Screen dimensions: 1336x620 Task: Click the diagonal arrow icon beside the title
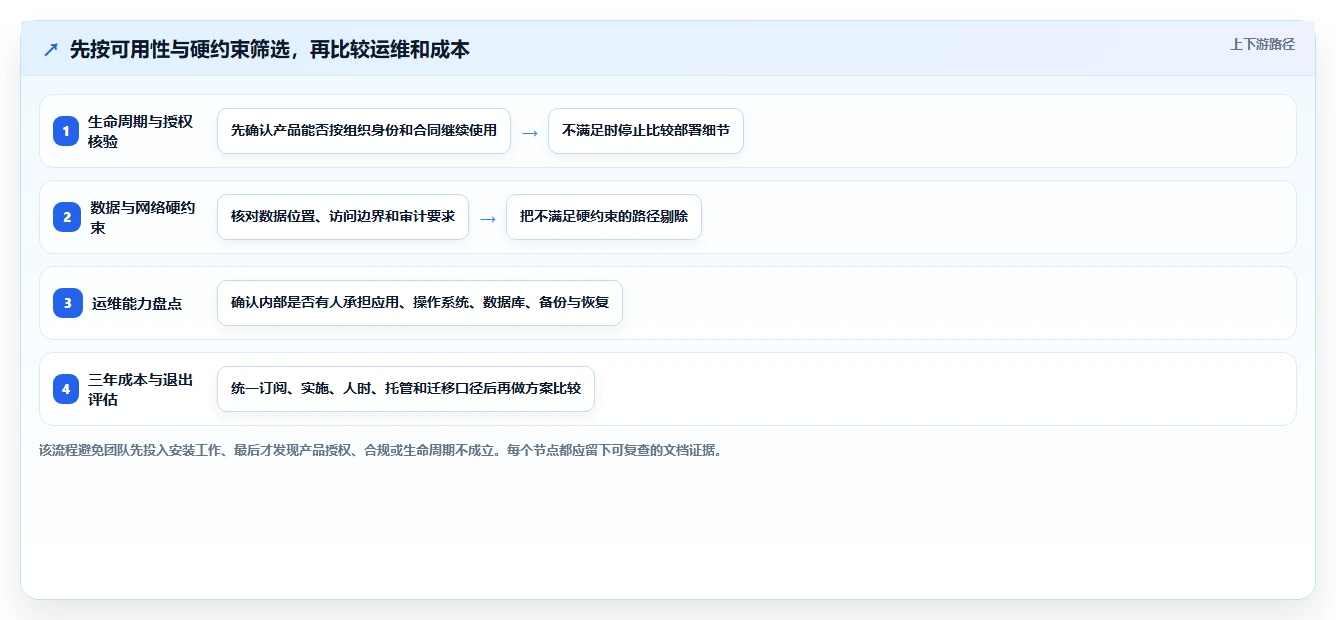point(51,49)
